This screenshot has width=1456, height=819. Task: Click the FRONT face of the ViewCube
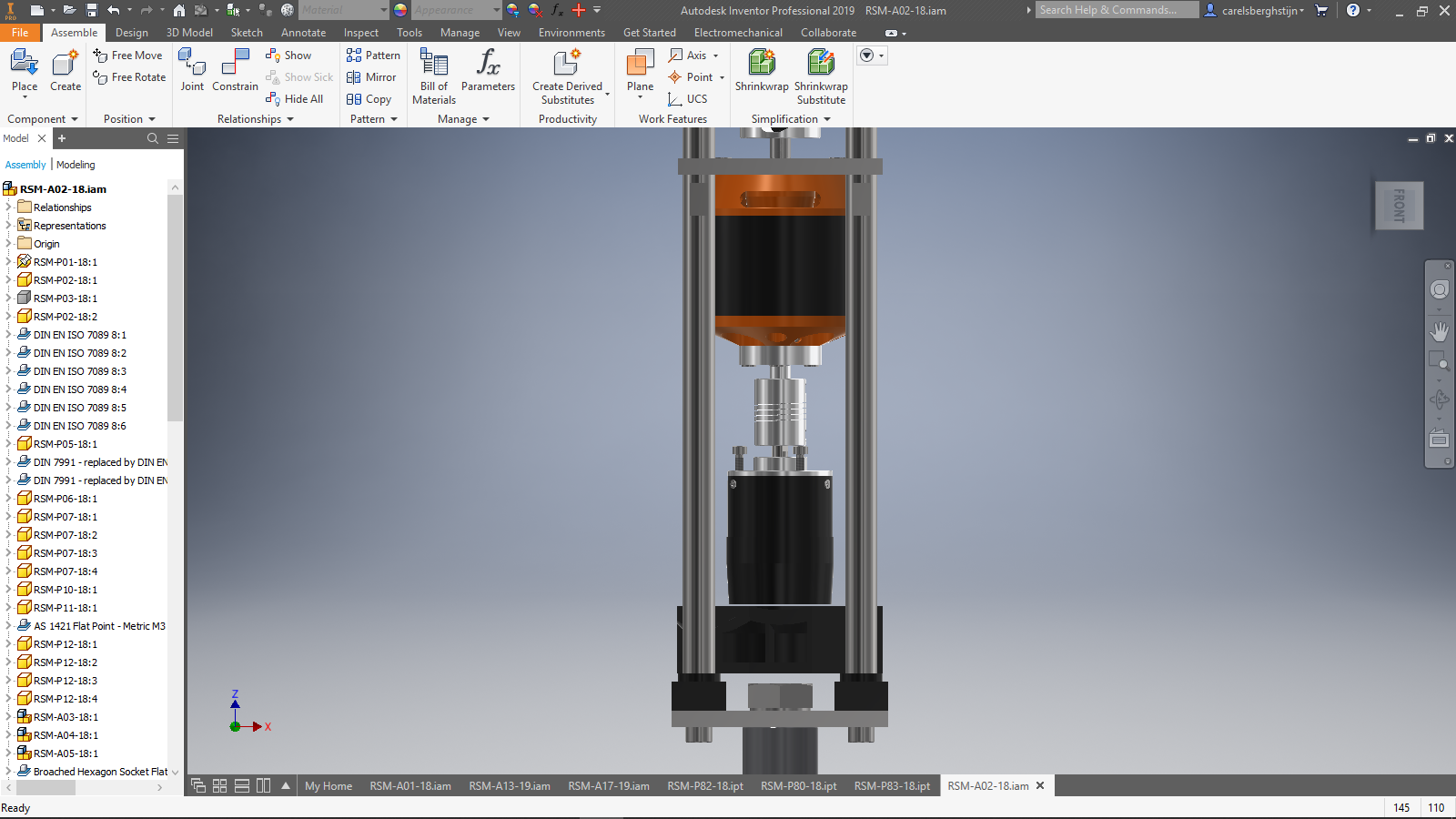point(1399,205)
